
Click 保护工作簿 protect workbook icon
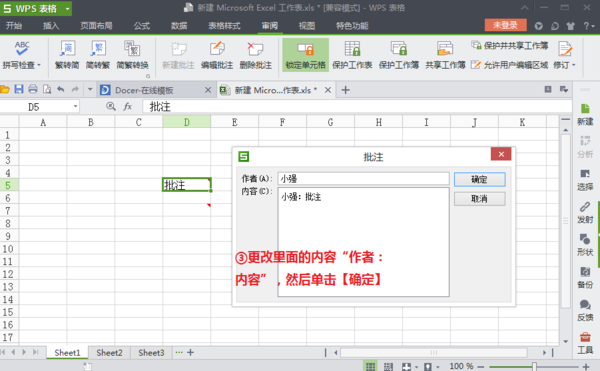point(399,49)
